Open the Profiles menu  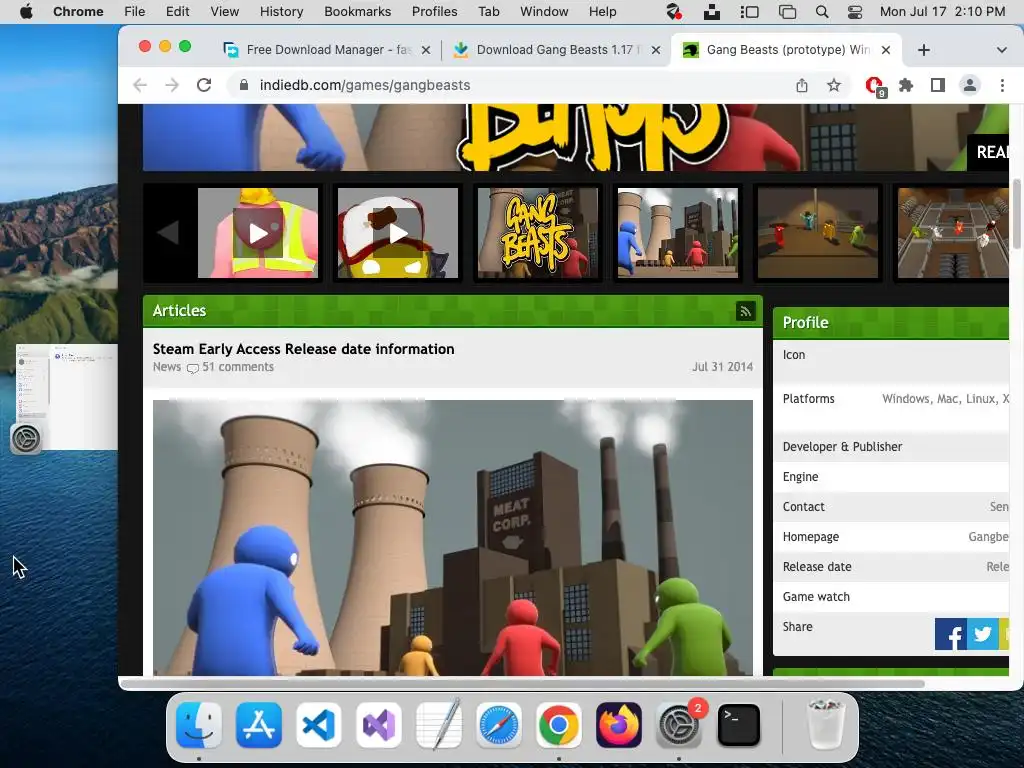434,12
